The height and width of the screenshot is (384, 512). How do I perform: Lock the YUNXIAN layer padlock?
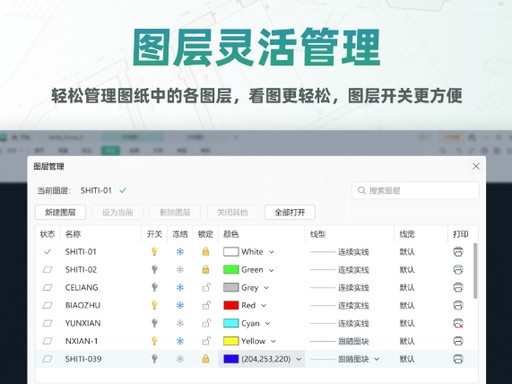[x=206, y=323]
